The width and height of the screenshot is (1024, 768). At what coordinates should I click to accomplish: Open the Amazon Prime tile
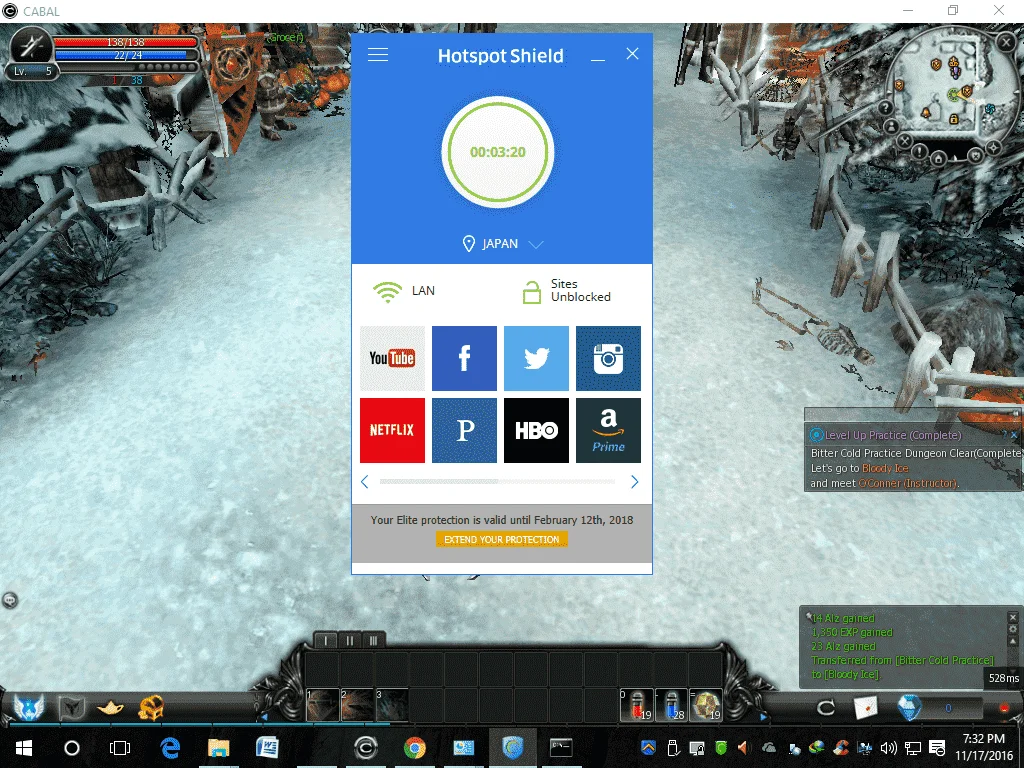(608, 430)
